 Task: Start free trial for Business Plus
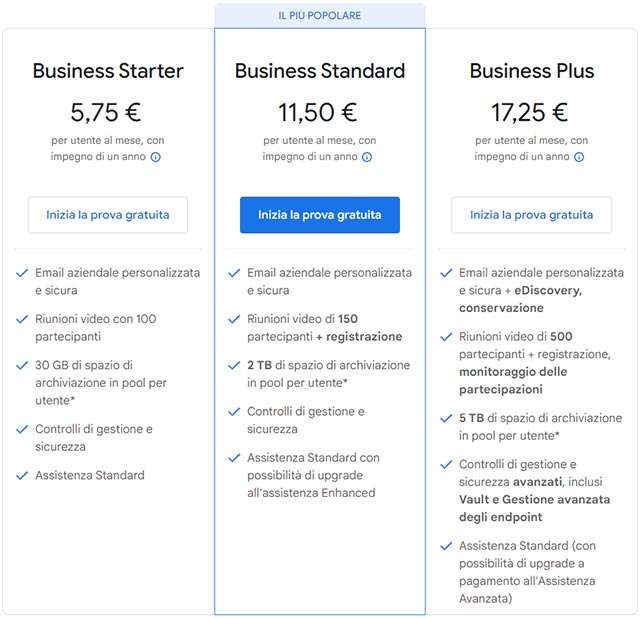tap(532, 215)
